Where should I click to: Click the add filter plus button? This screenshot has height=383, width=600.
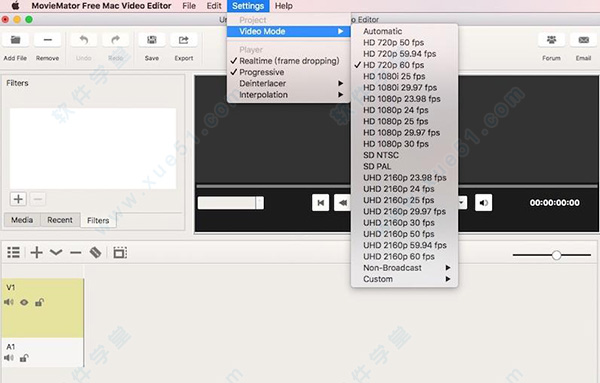point(18,199)
